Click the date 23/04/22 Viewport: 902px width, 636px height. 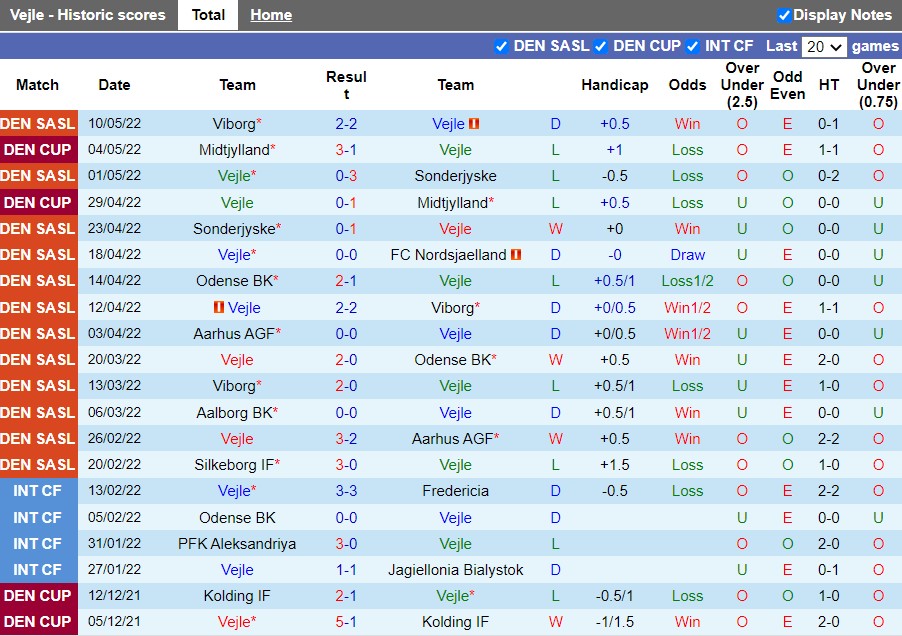click(114, 229)
